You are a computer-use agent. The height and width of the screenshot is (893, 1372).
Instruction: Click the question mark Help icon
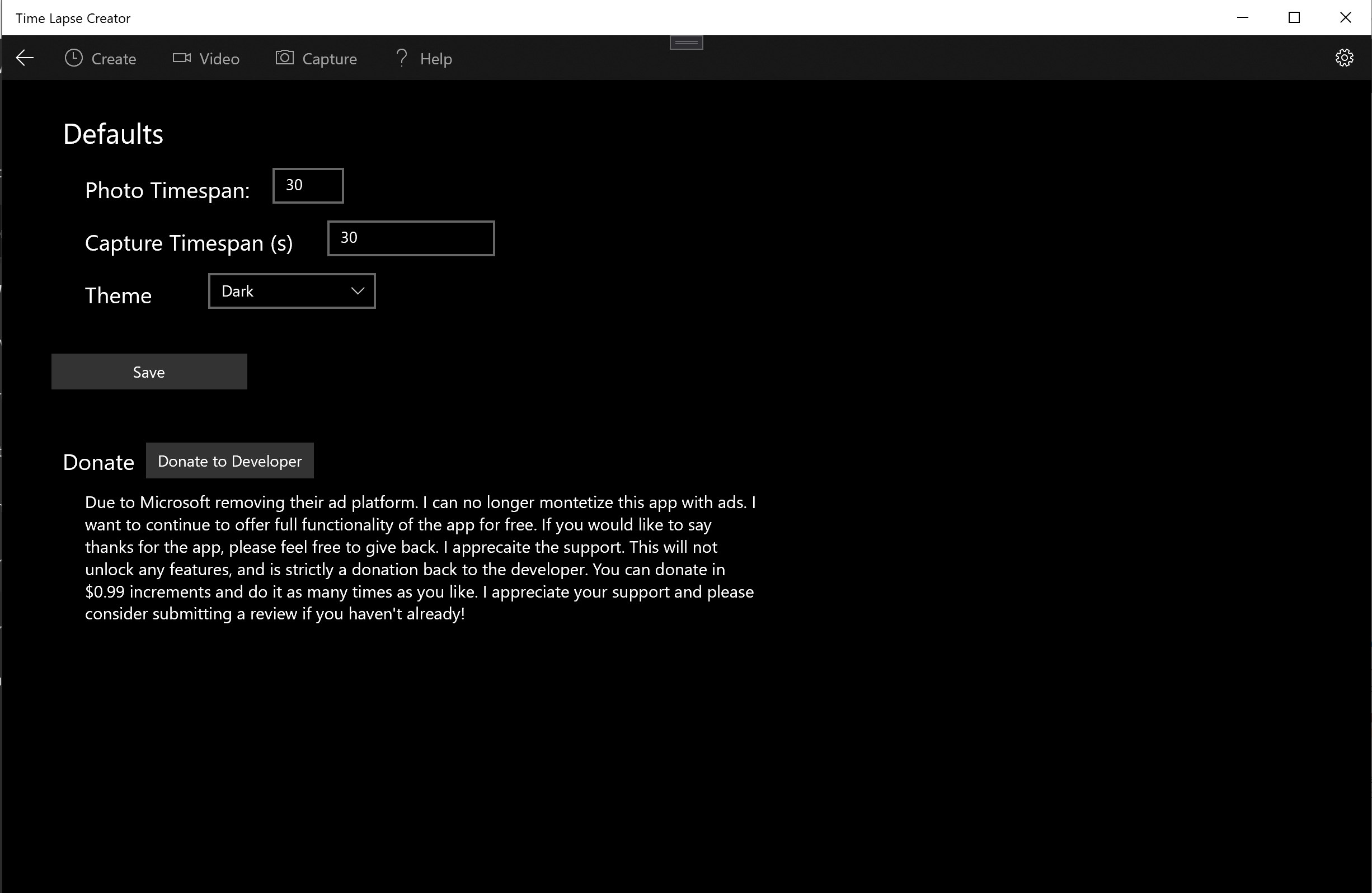click(402, 58)
